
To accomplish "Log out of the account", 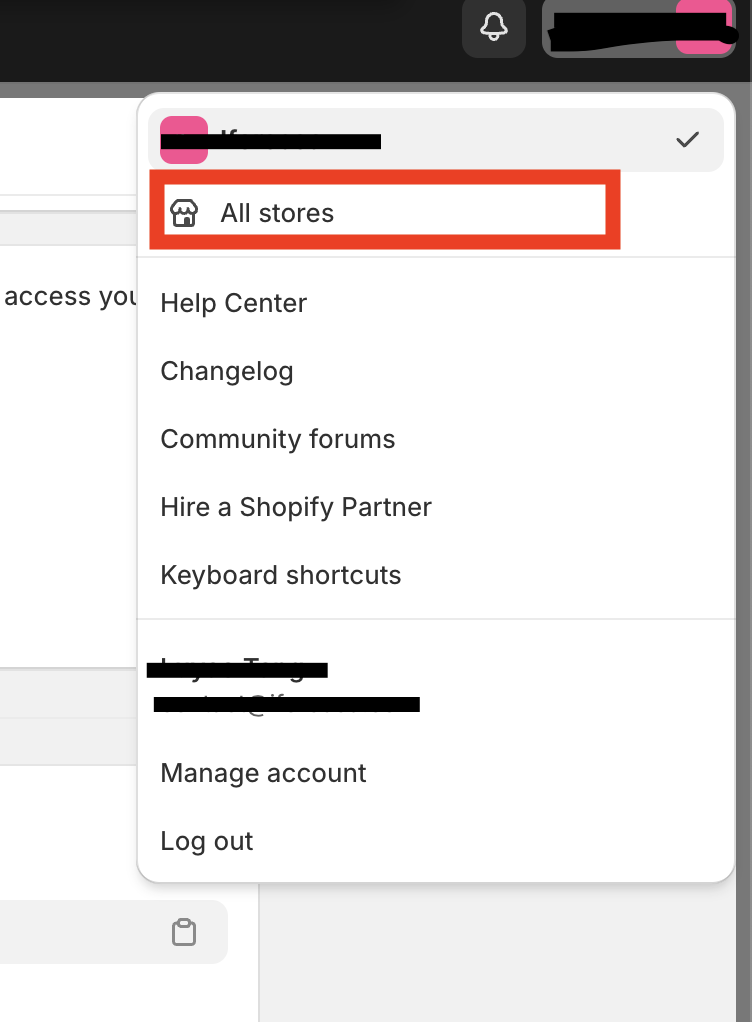I will 206,841.
